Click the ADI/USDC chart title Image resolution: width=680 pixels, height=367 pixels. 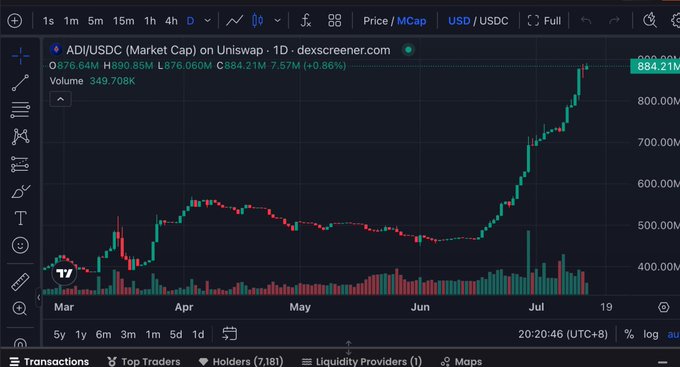228,50
